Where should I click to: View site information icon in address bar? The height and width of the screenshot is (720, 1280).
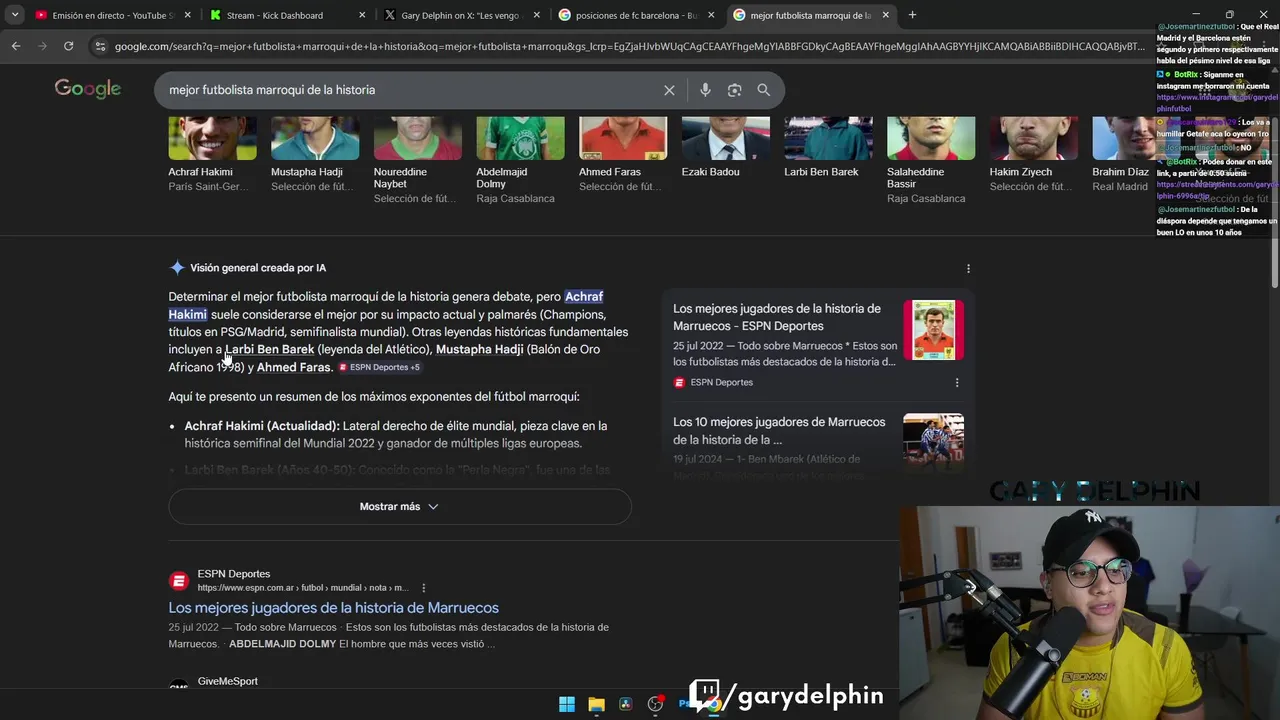tap(99, 46)
